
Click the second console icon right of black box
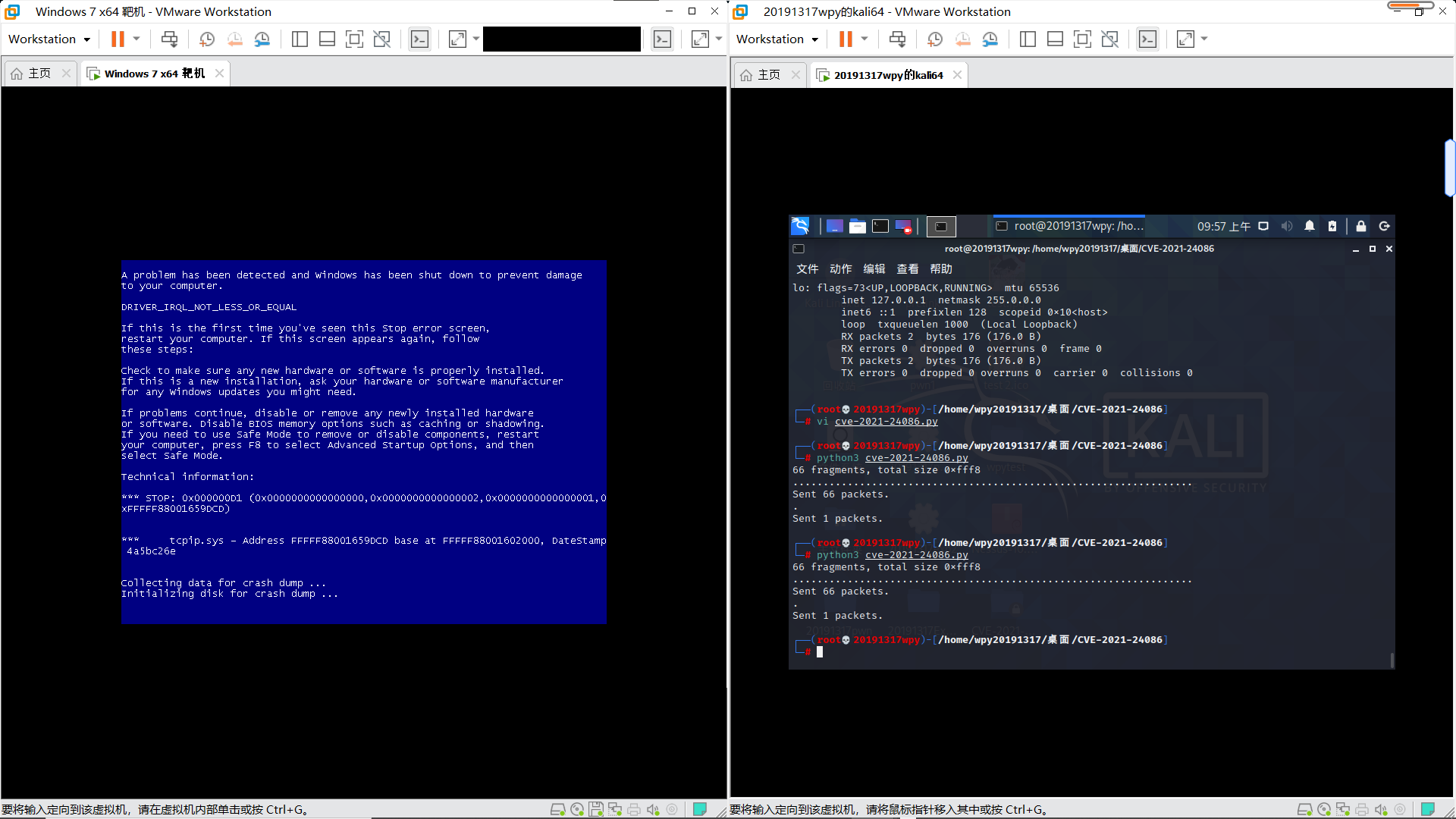pyautogui.click(x=662, y=39)
